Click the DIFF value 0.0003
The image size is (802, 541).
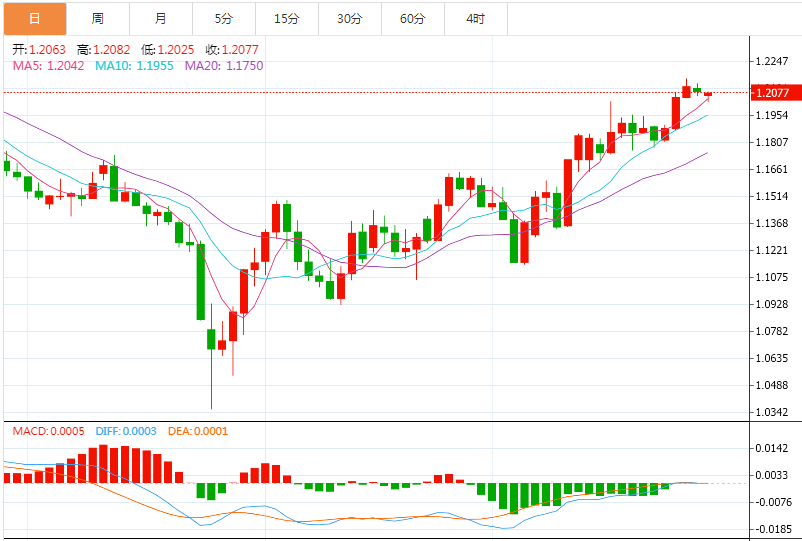click(x=140, y=431)
